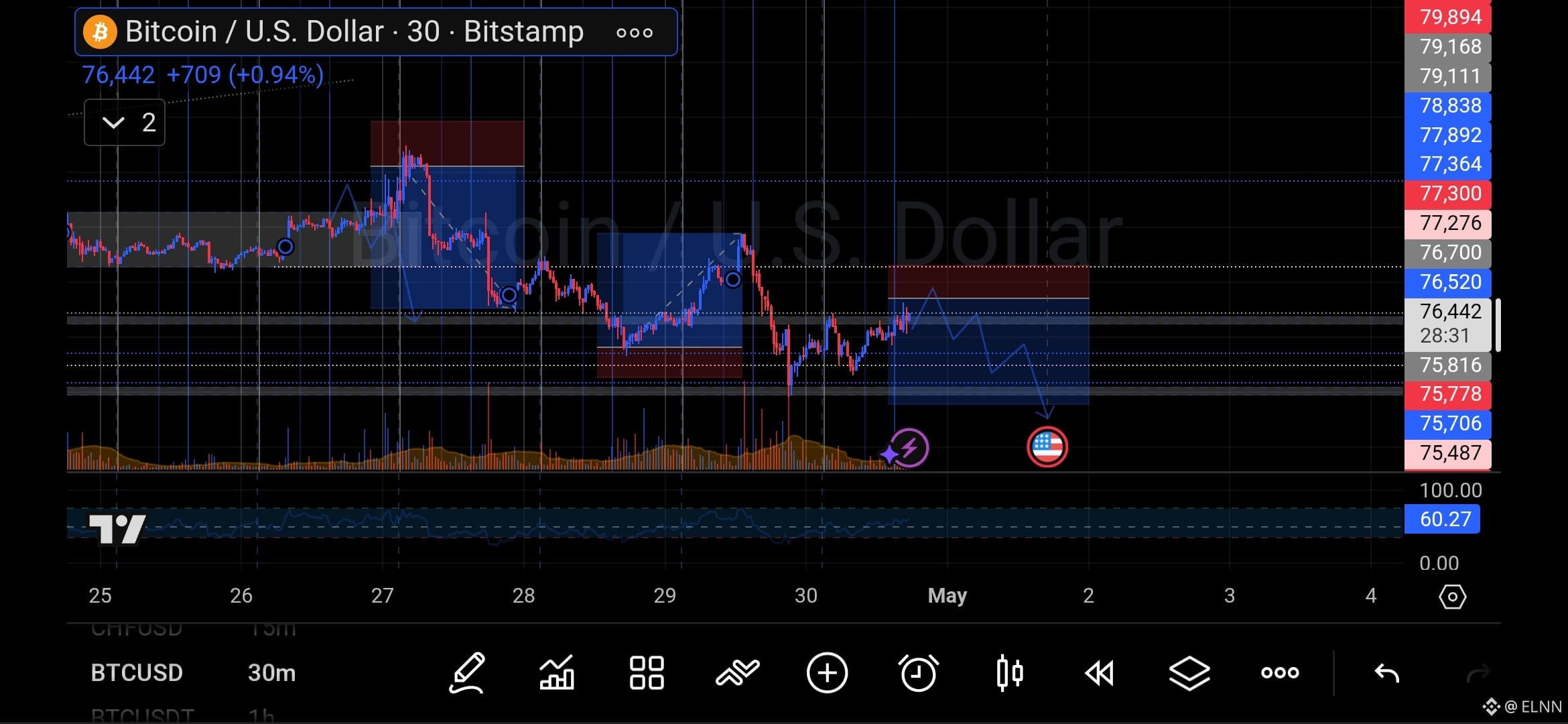The image size is (1568, 724).
Task: Tap the TradingView logo on the chart
Action: click(117, 529)
